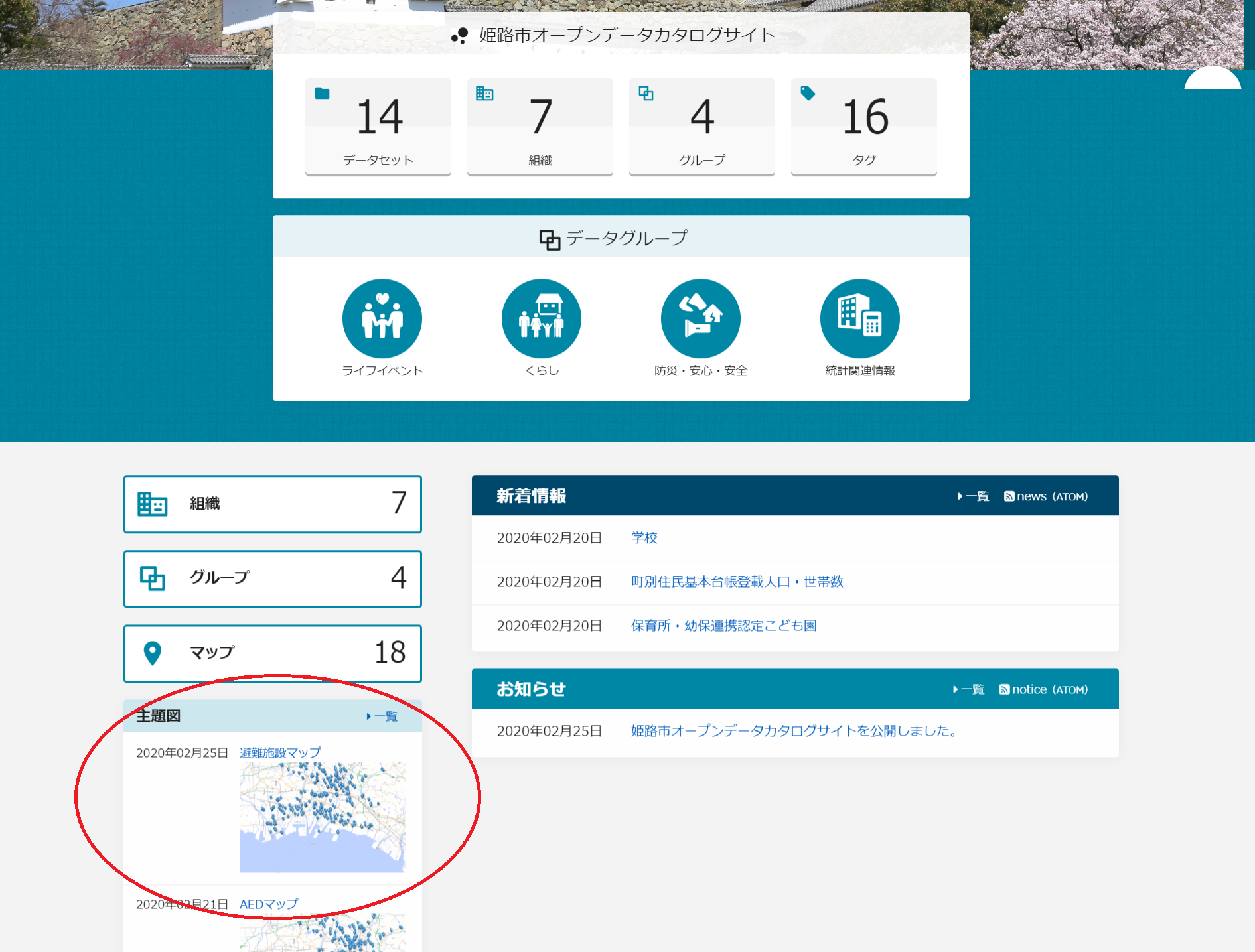Screen dimensions: 1255x952
Task: Click the 組織 sidebar button showing 7
Action: pyautogui.click(x=272, y=504)
